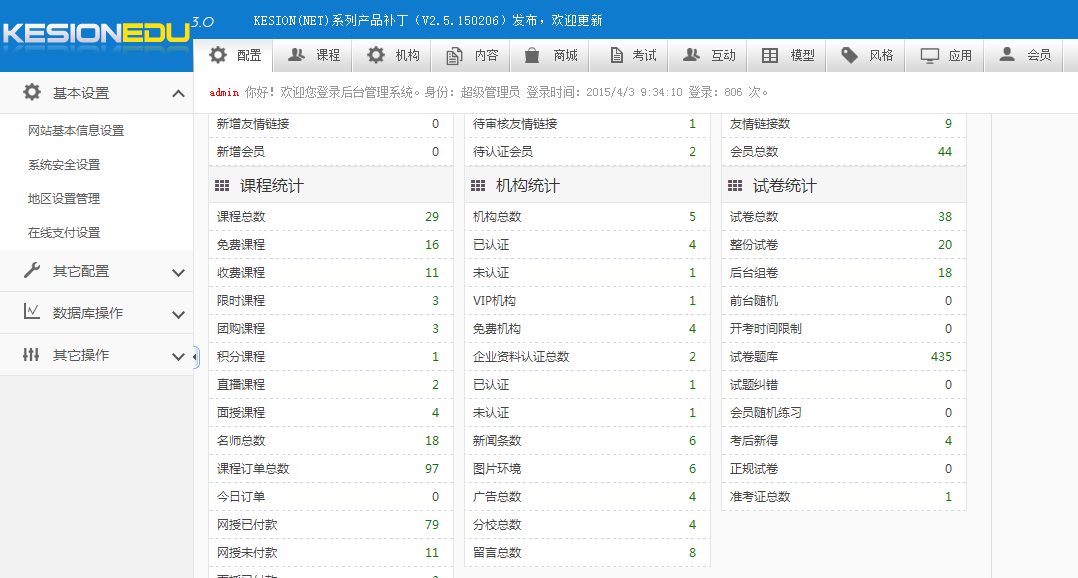1078x578 pixels.
Task: Expand the 数据库操作 section chevron
Action: tap(178, 314)
